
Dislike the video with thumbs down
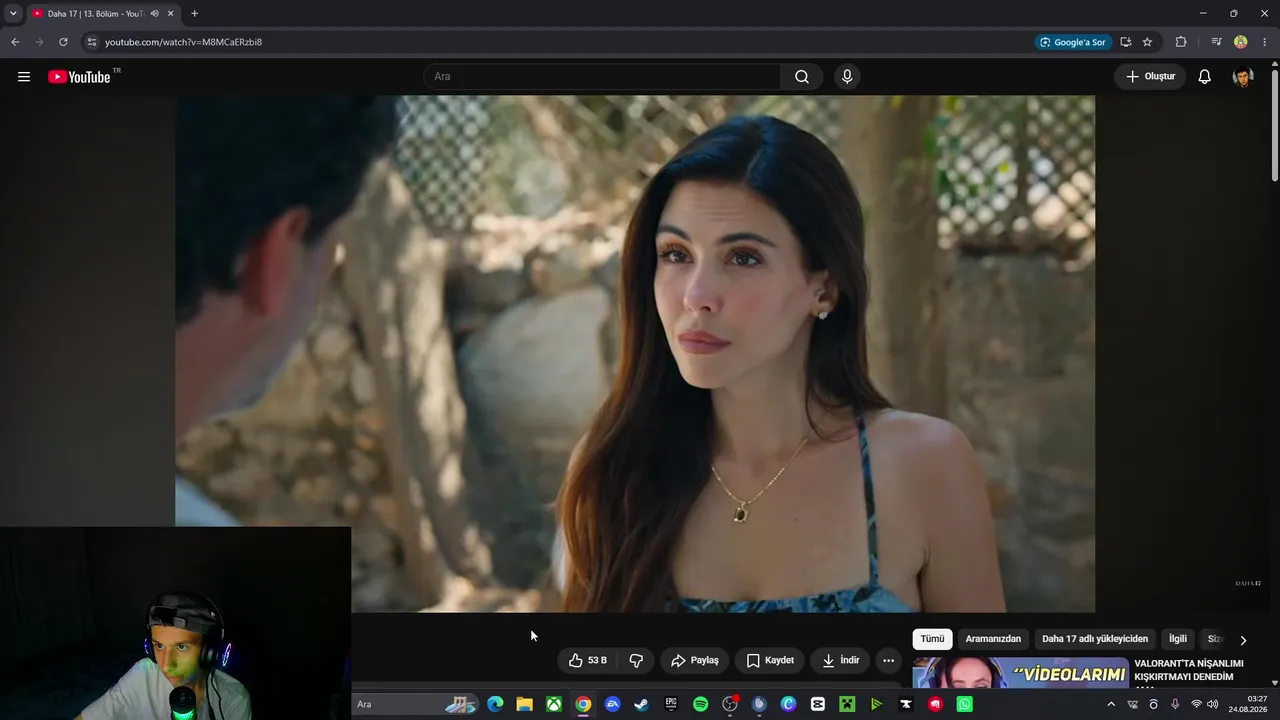coord(636,661)
